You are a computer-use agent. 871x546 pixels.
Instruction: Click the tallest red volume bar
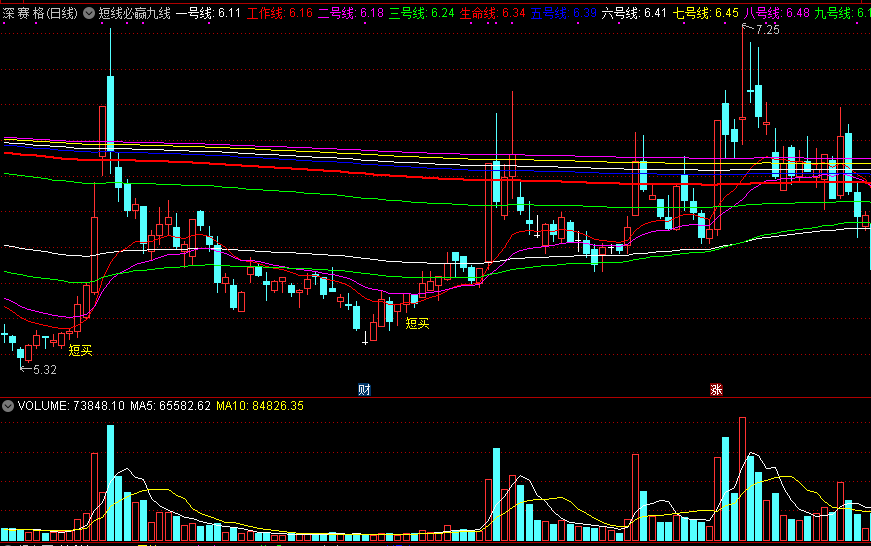(743, 479)
